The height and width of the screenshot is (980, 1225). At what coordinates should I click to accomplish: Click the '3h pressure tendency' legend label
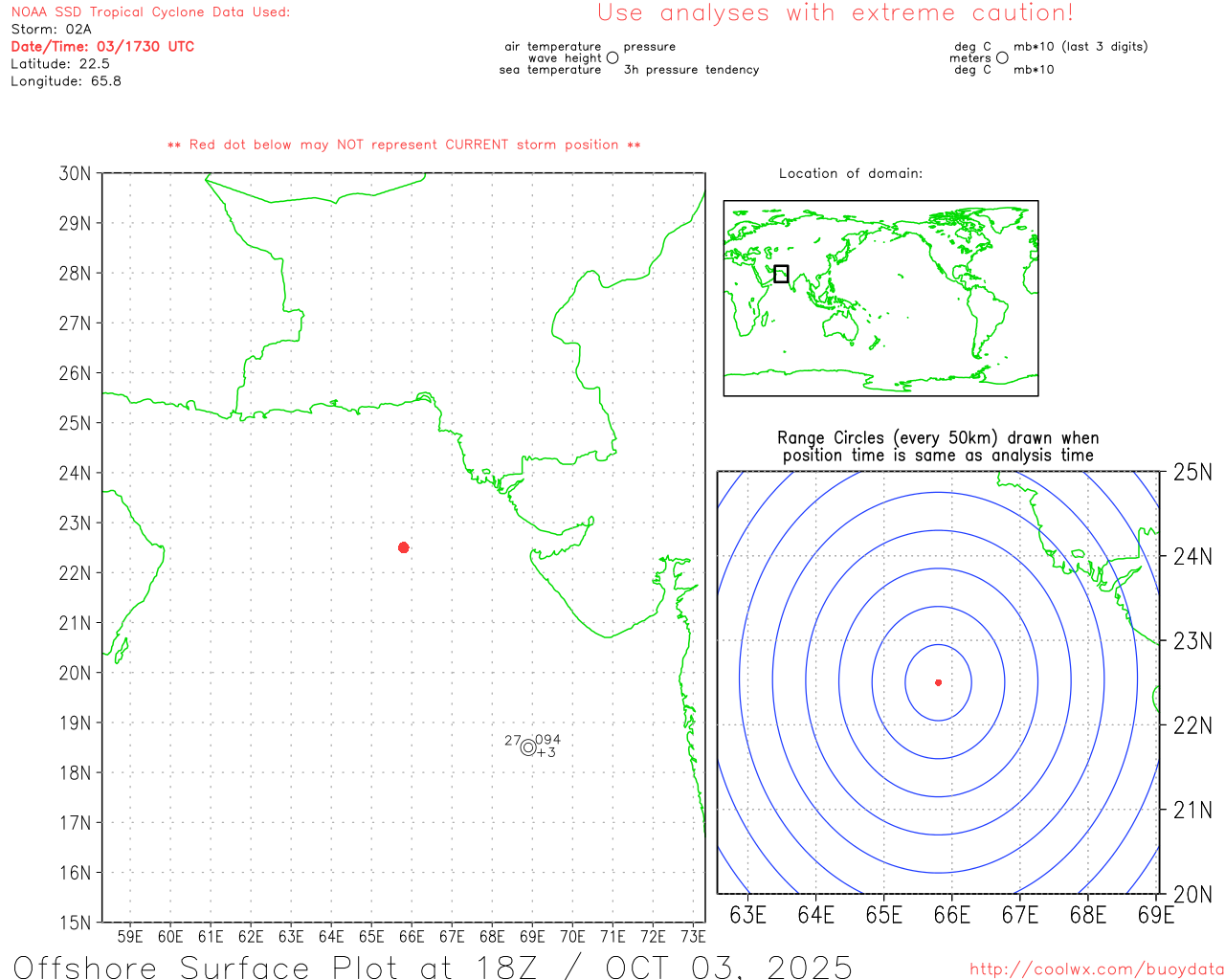(691, 69)
